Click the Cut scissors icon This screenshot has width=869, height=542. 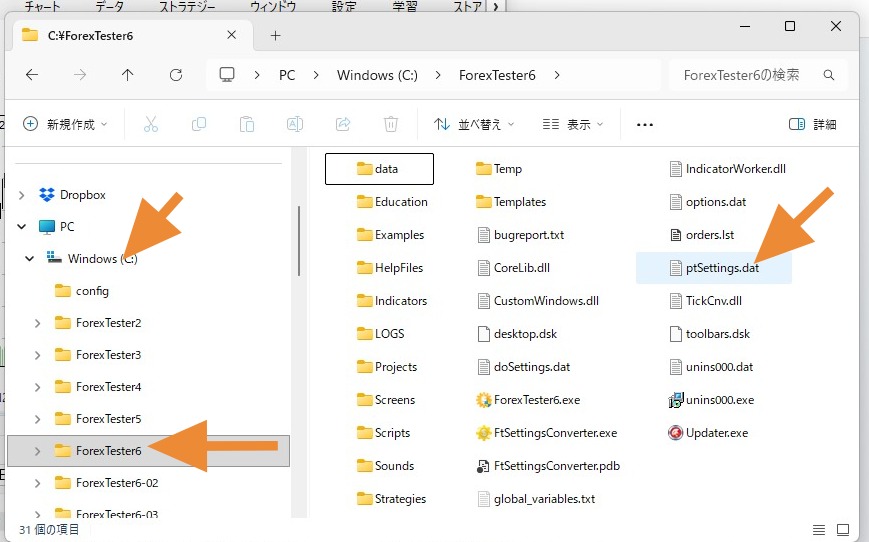coord(151,124)
